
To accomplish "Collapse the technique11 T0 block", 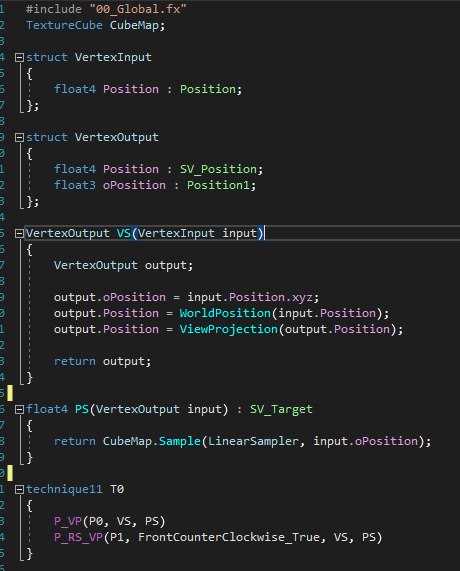I will pos(19,489).
